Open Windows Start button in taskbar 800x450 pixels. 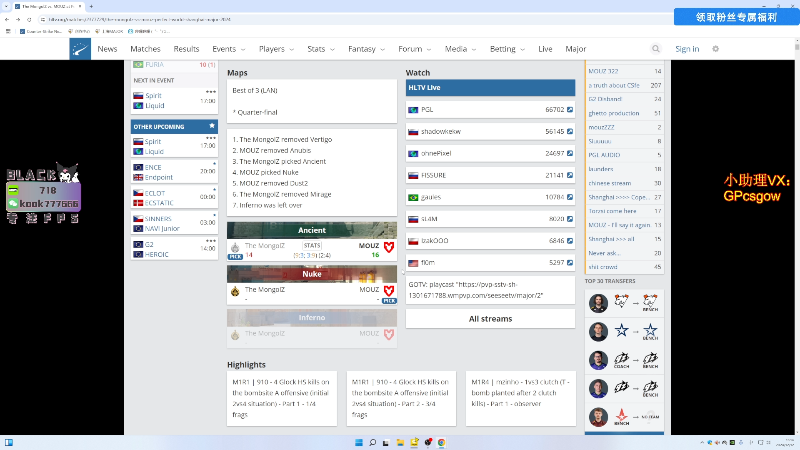pyautogui.click(x=359, y=442)
